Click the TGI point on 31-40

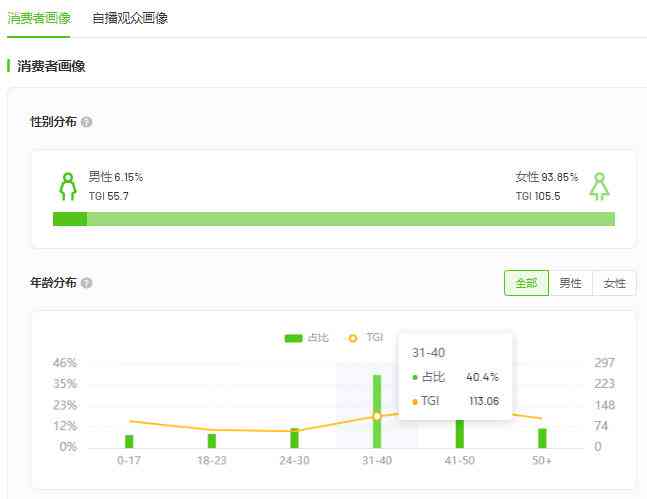tap(377, 416)
